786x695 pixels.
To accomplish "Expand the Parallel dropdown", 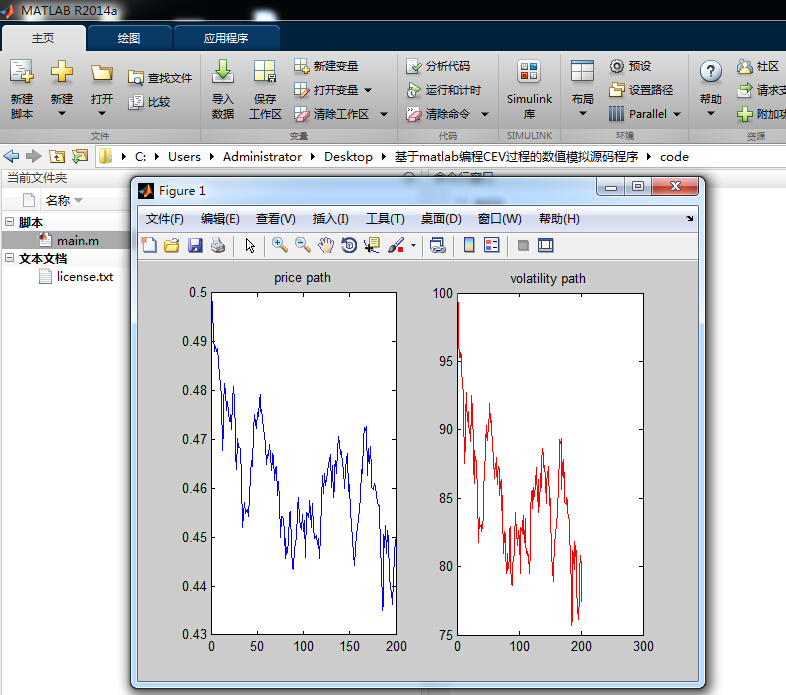I will 677,114.
